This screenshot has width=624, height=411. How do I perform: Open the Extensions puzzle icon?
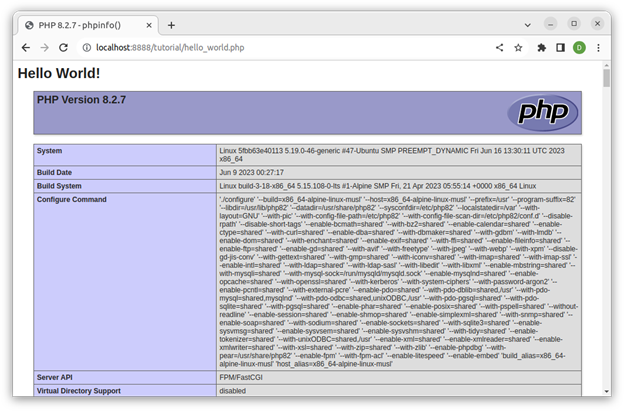(542, 47)
